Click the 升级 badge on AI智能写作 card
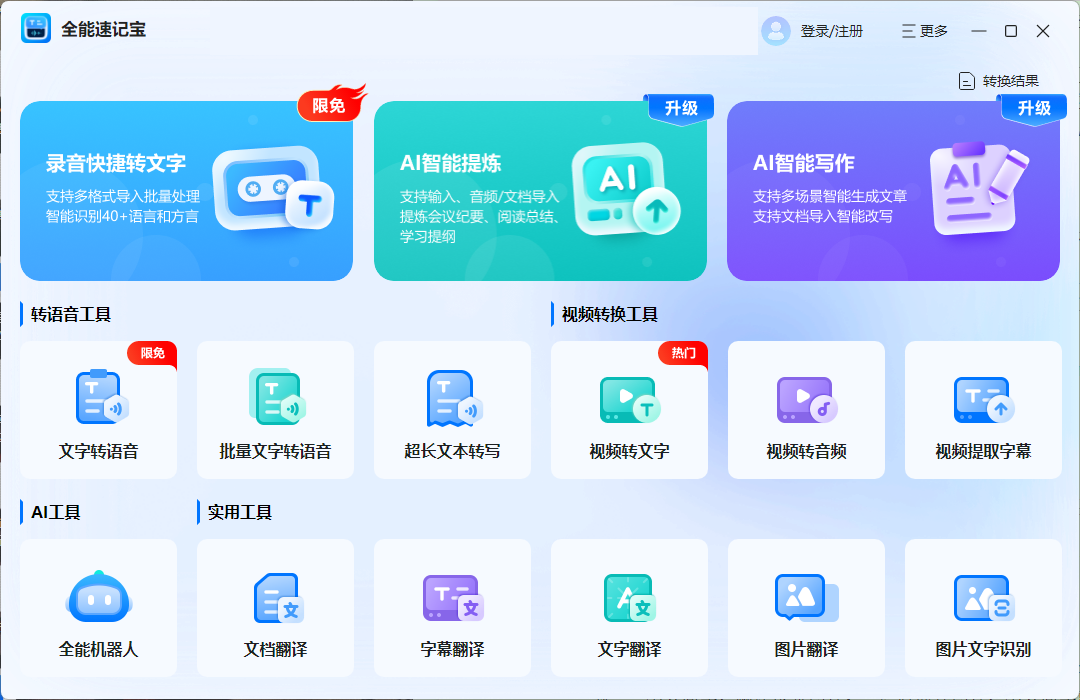The width and height of the screenshot is (1080, 700). [x=1032, y=109]
